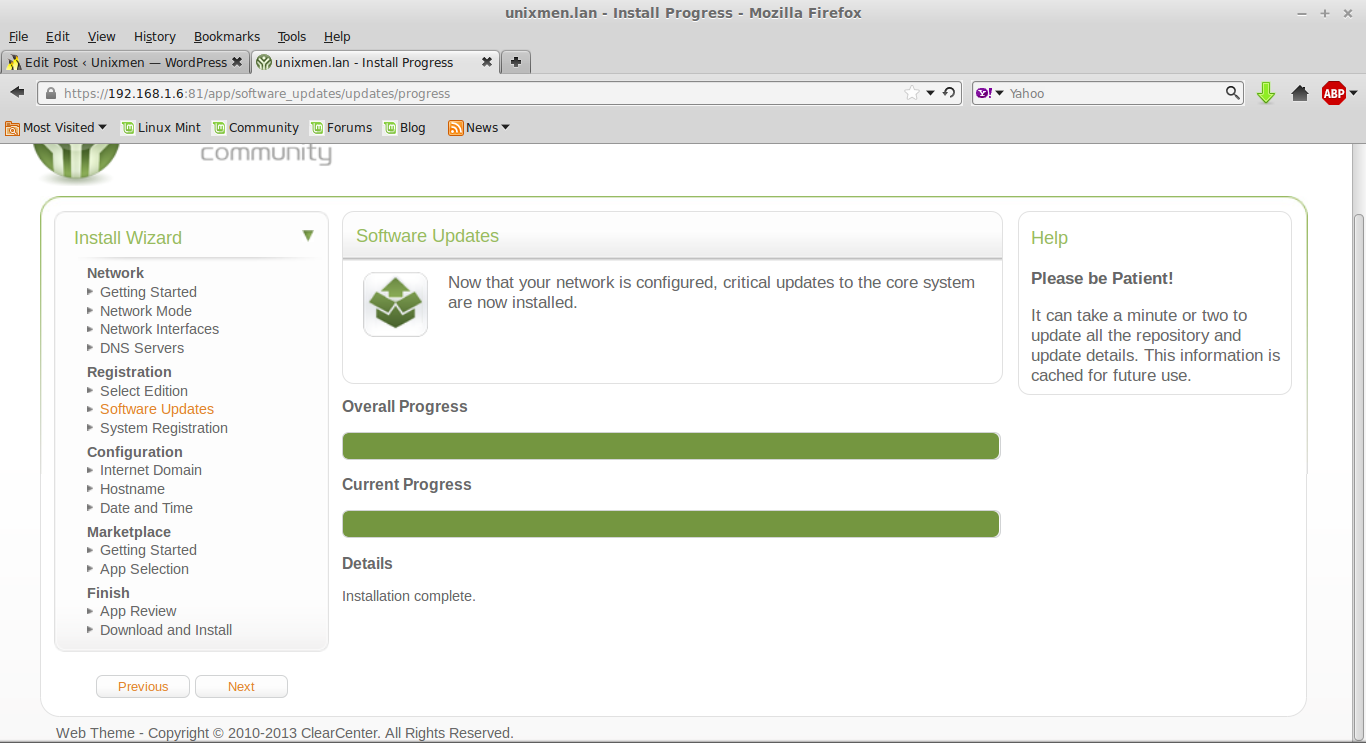The width and height of the screenshot is (1366, 743).
Task: Open the Forums bookmark
Action: (341, 127)
